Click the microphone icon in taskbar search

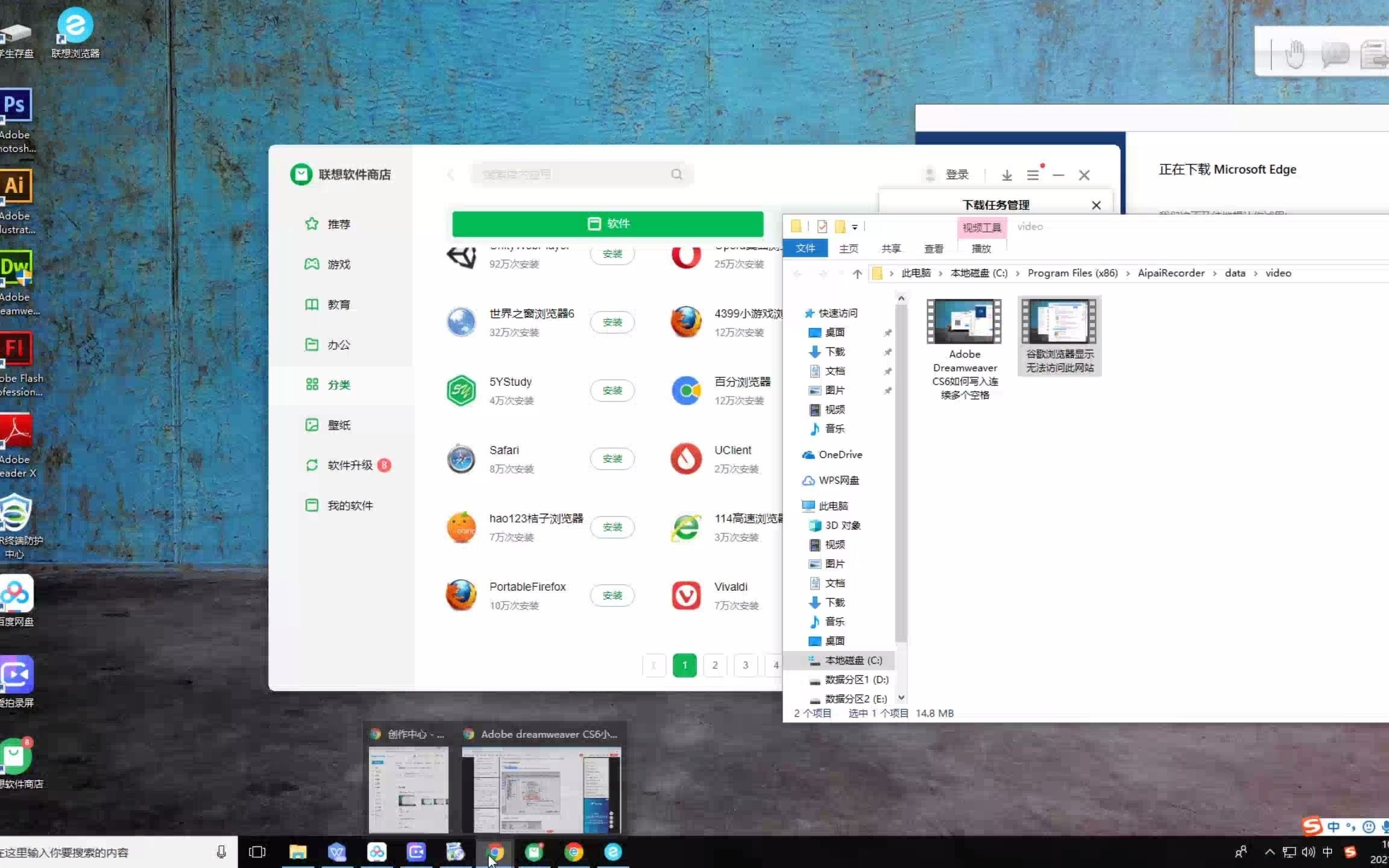(221, 852)
